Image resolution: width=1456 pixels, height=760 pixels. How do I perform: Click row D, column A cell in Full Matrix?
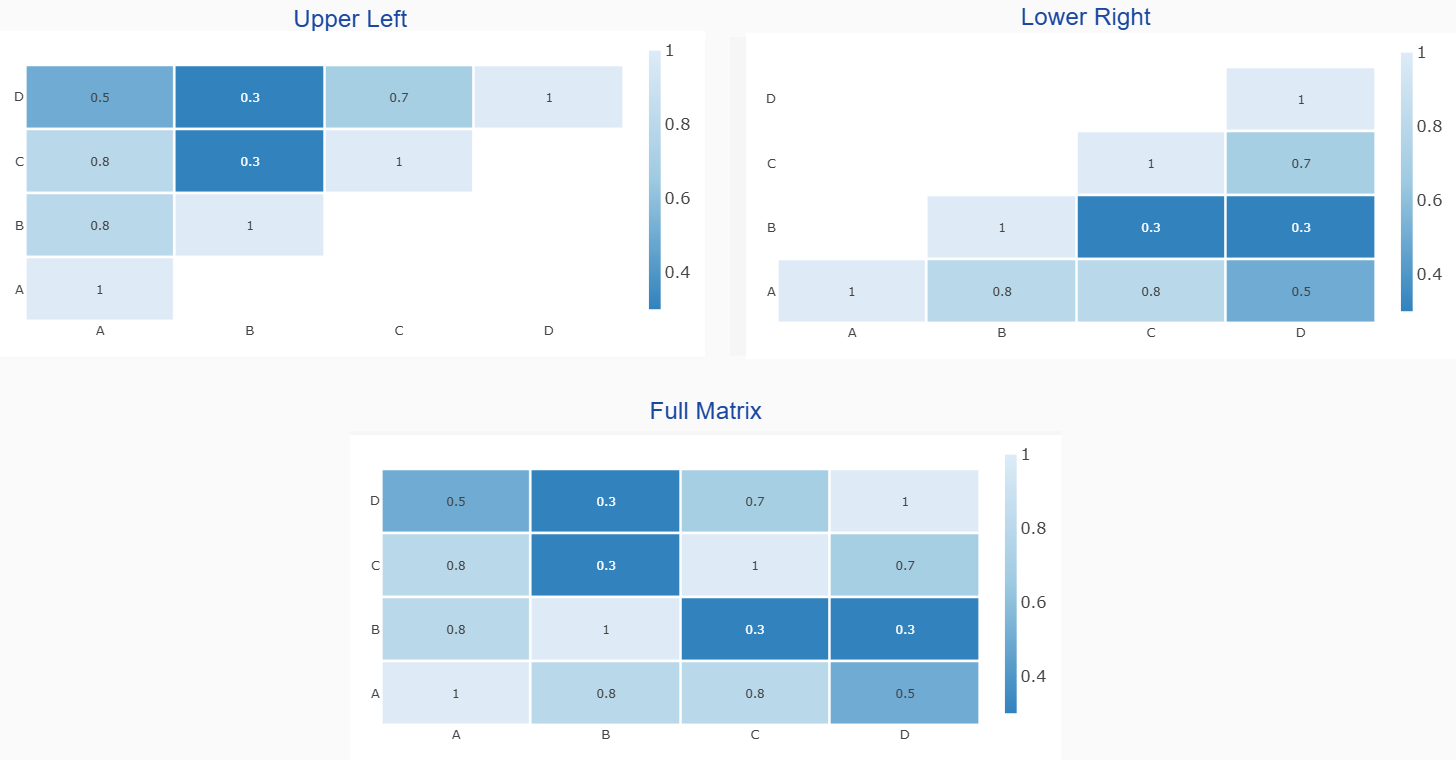[456, 501]
